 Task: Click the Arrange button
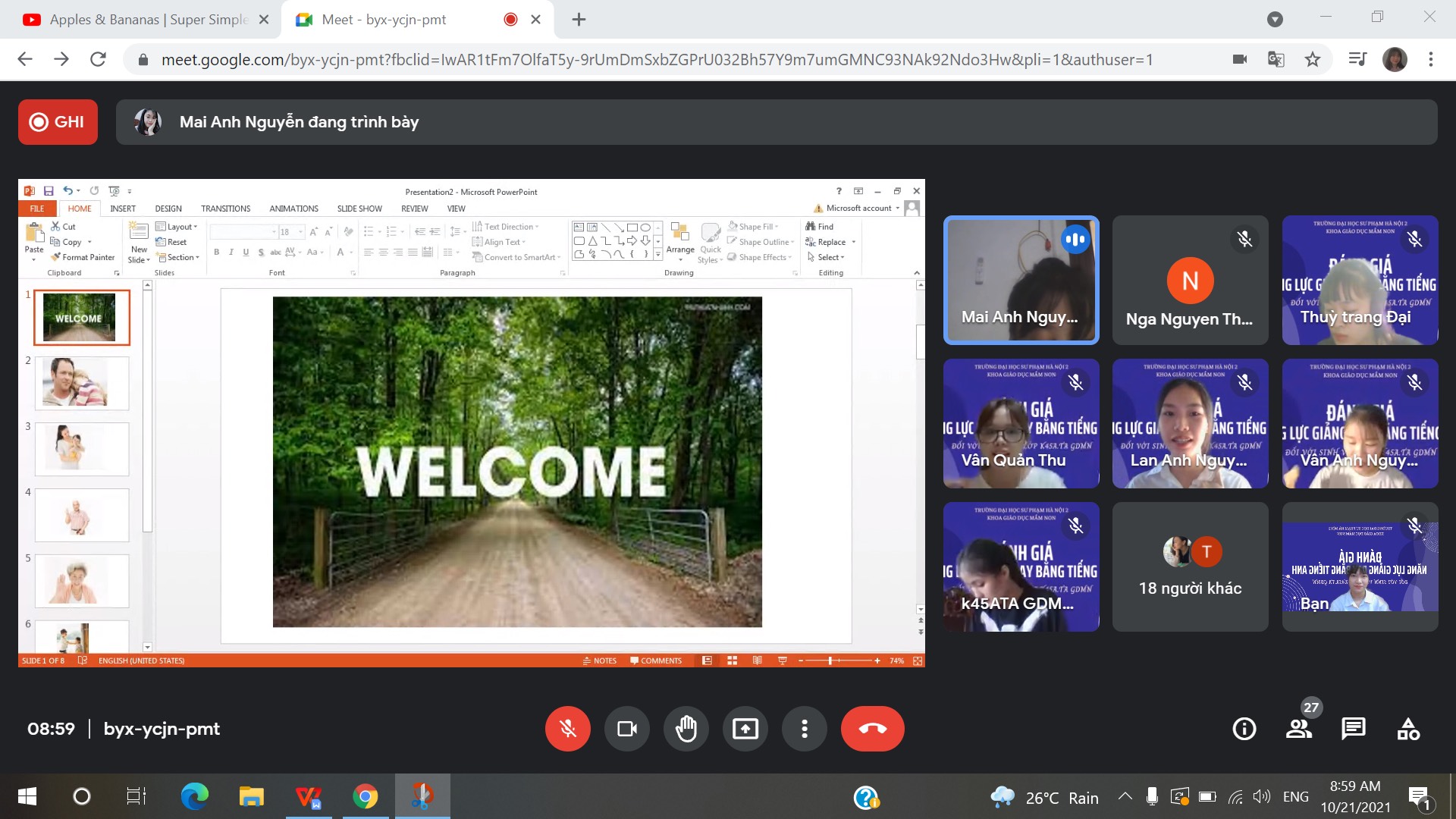(680, 241)
